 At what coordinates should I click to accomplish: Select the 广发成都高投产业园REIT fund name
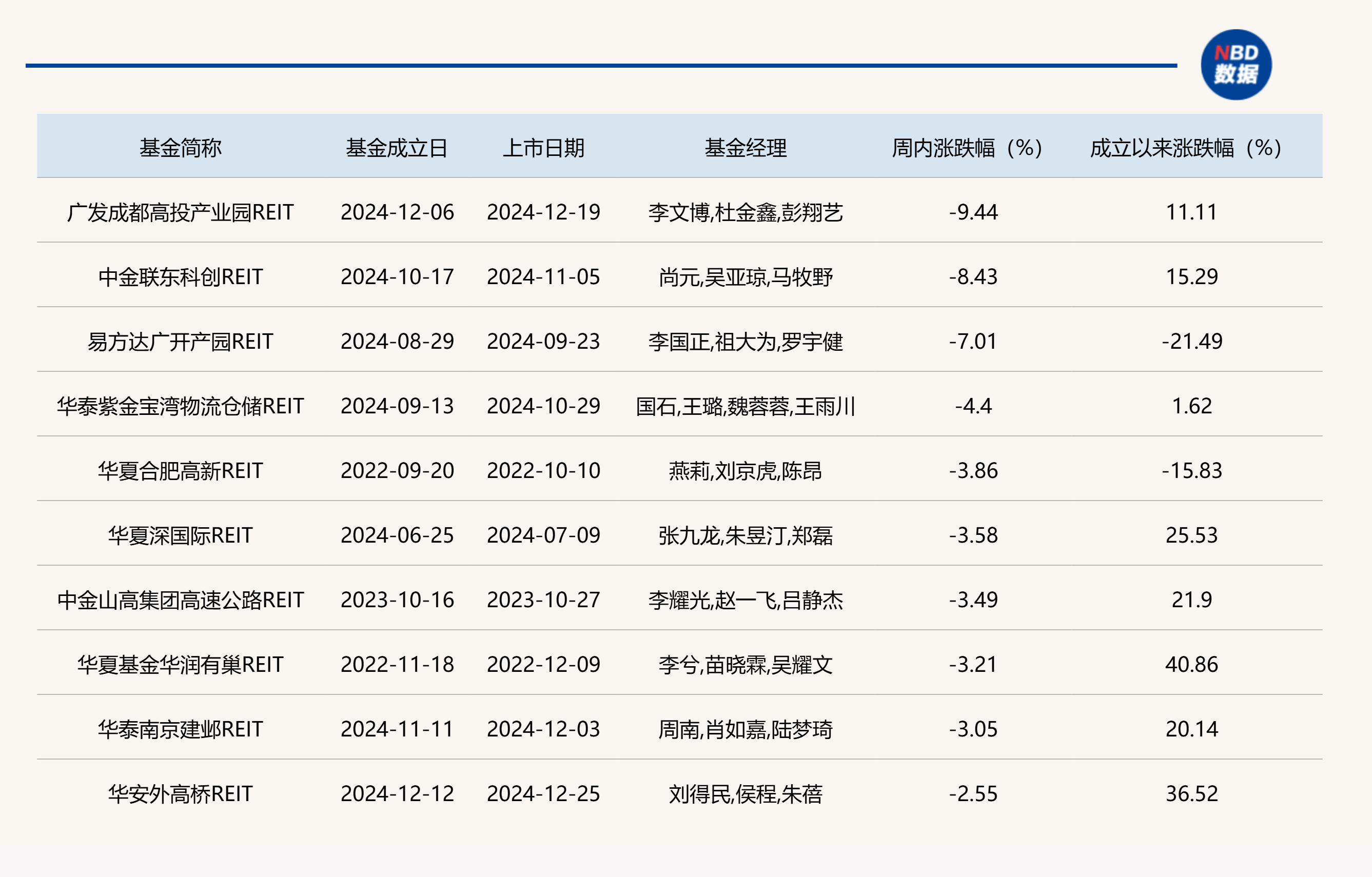click(x=180, y=212)
